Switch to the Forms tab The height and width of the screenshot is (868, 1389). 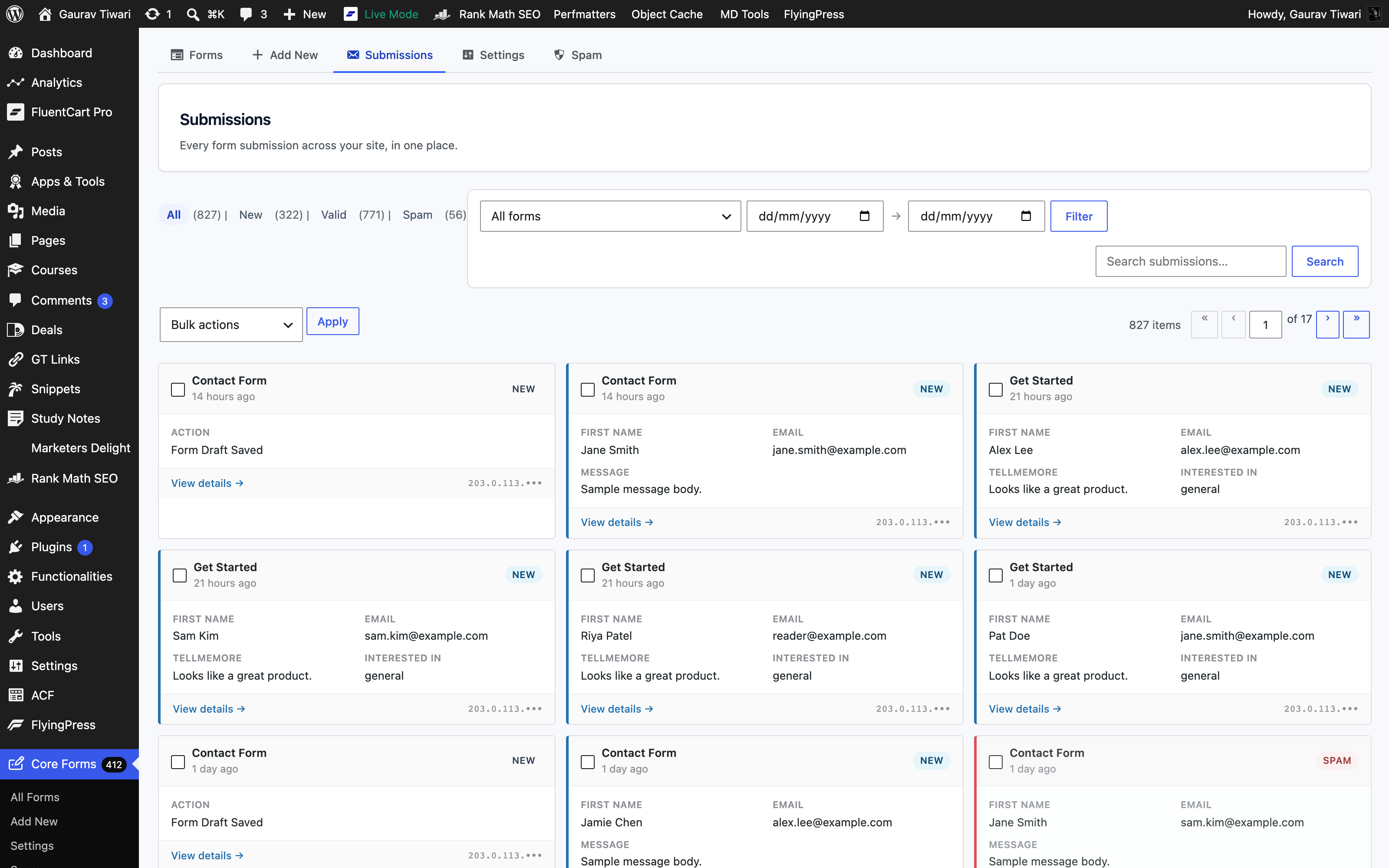coord(197,55)
